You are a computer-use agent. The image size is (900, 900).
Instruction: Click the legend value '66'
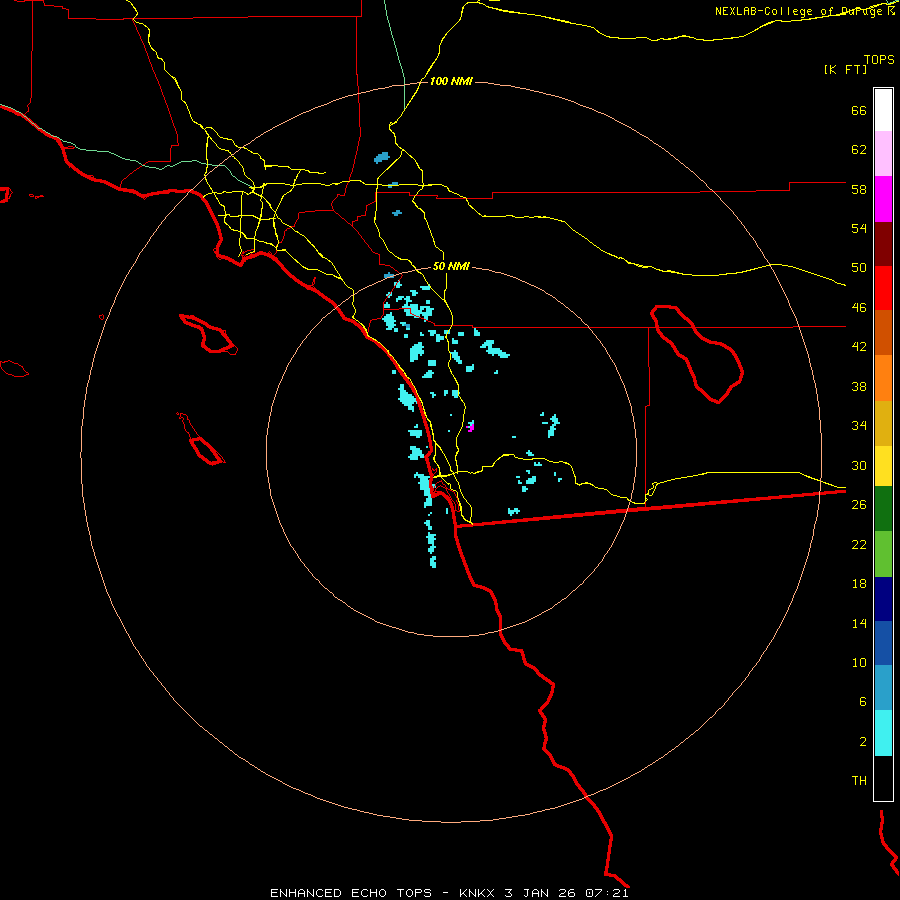click(x=859, y=111)
